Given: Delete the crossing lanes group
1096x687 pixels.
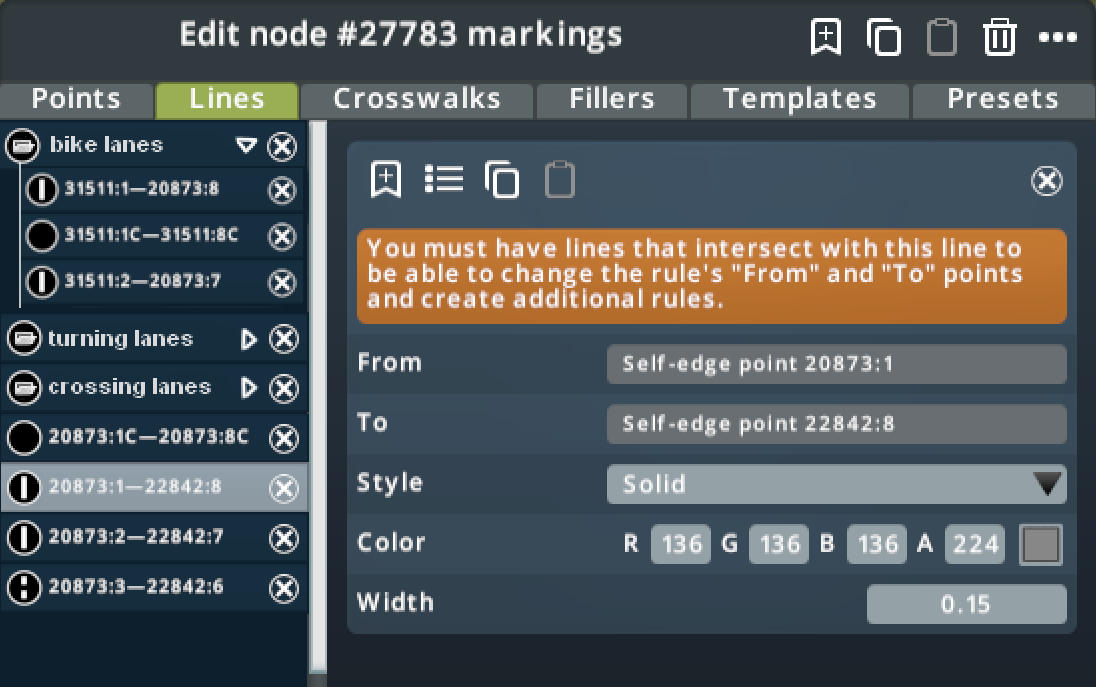Looking at the screenshot, I should (x=284, y=389).
